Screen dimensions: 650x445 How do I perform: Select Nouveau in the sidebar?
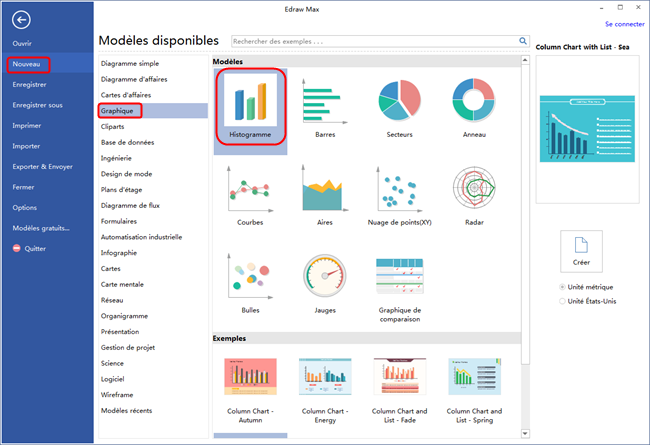(x=27, y=64)
